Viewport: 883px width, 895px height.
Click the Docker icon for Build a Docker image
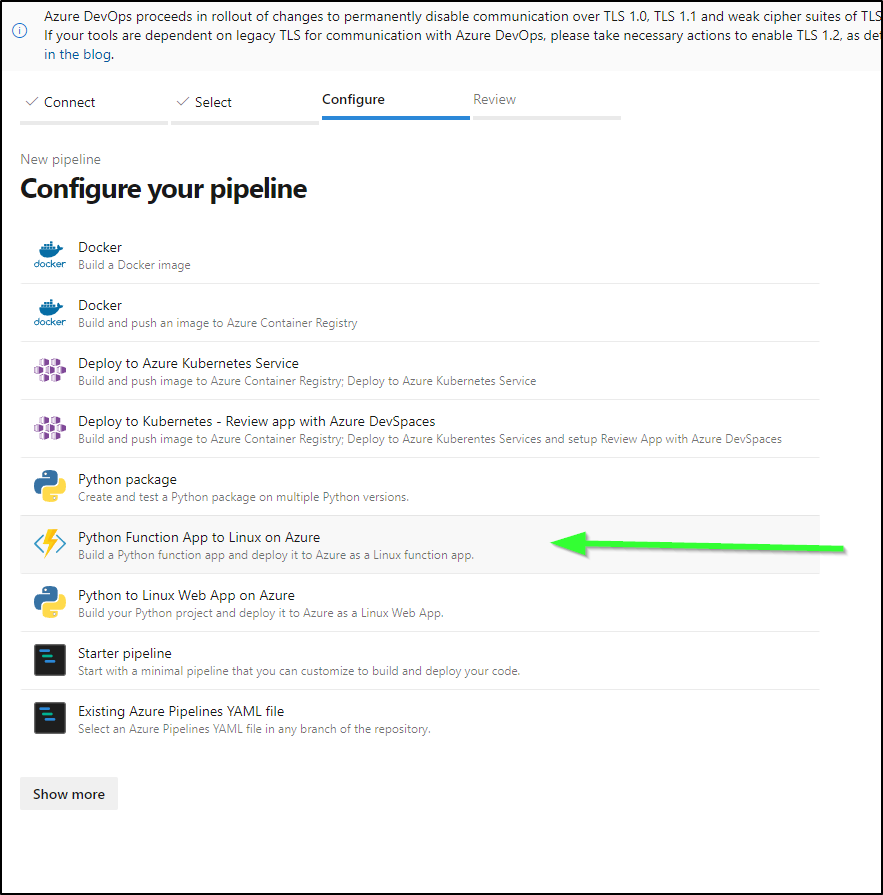pos(50,255)
